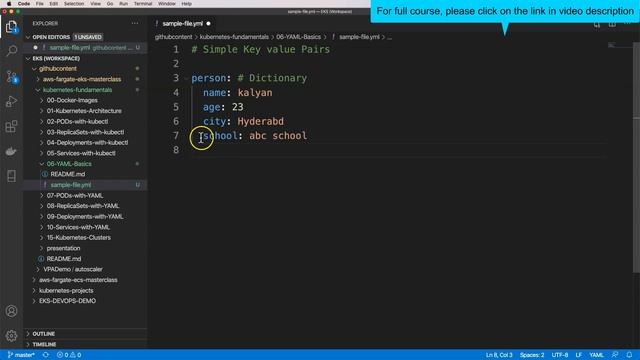Open the Explorer view icon

coord(11,27)
